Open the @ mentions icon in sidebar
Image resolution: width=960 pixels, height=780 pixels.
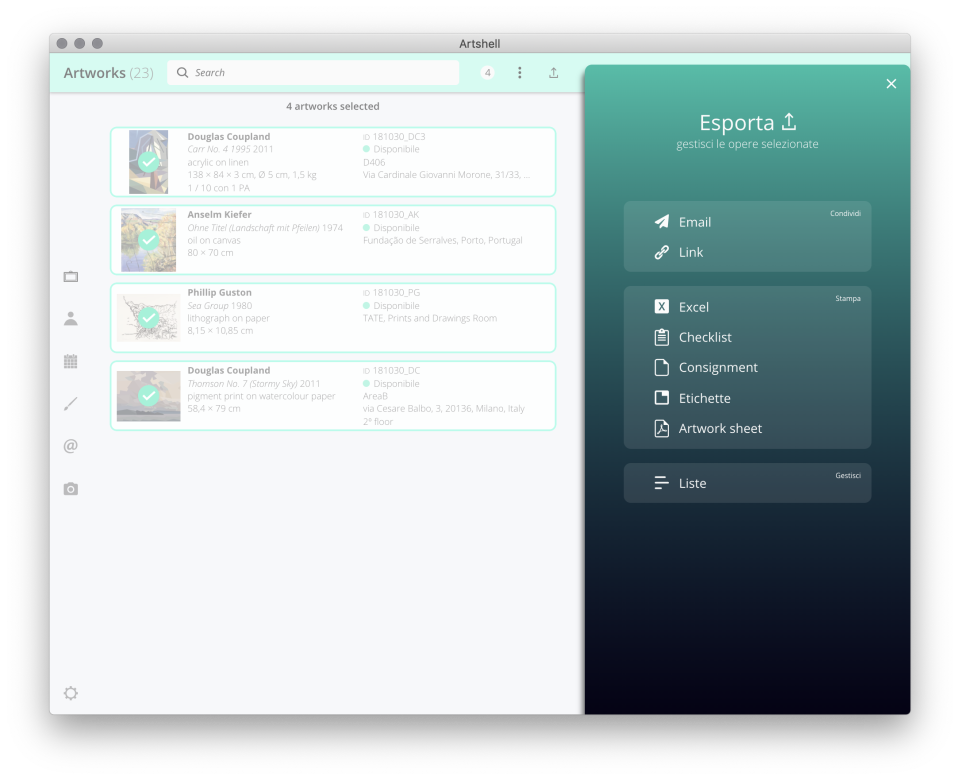tap(70, 445)
